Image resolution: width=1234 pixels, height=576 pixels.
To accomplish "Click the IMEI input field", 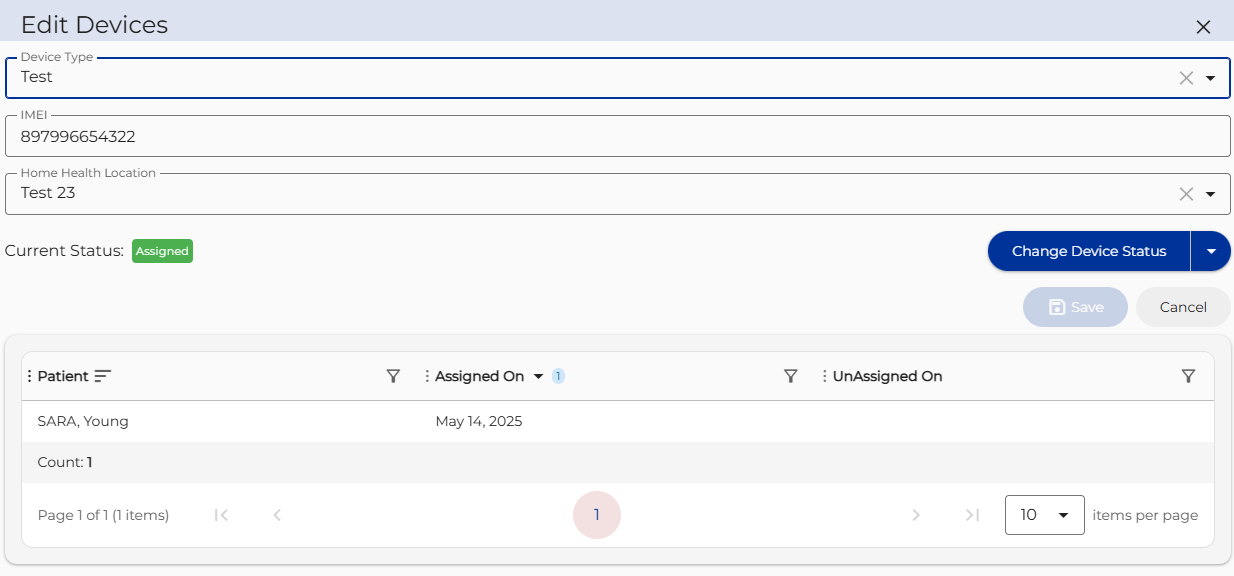I will pos(617,136).
